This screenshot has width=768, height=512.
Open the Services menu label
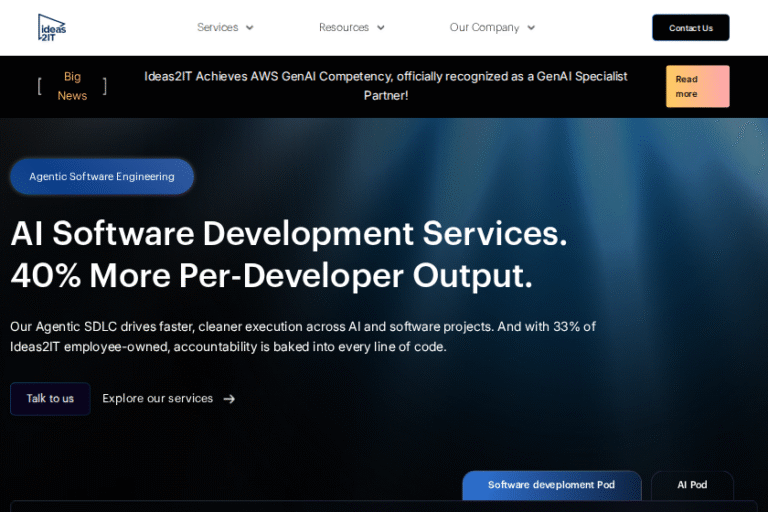(217, 28)
